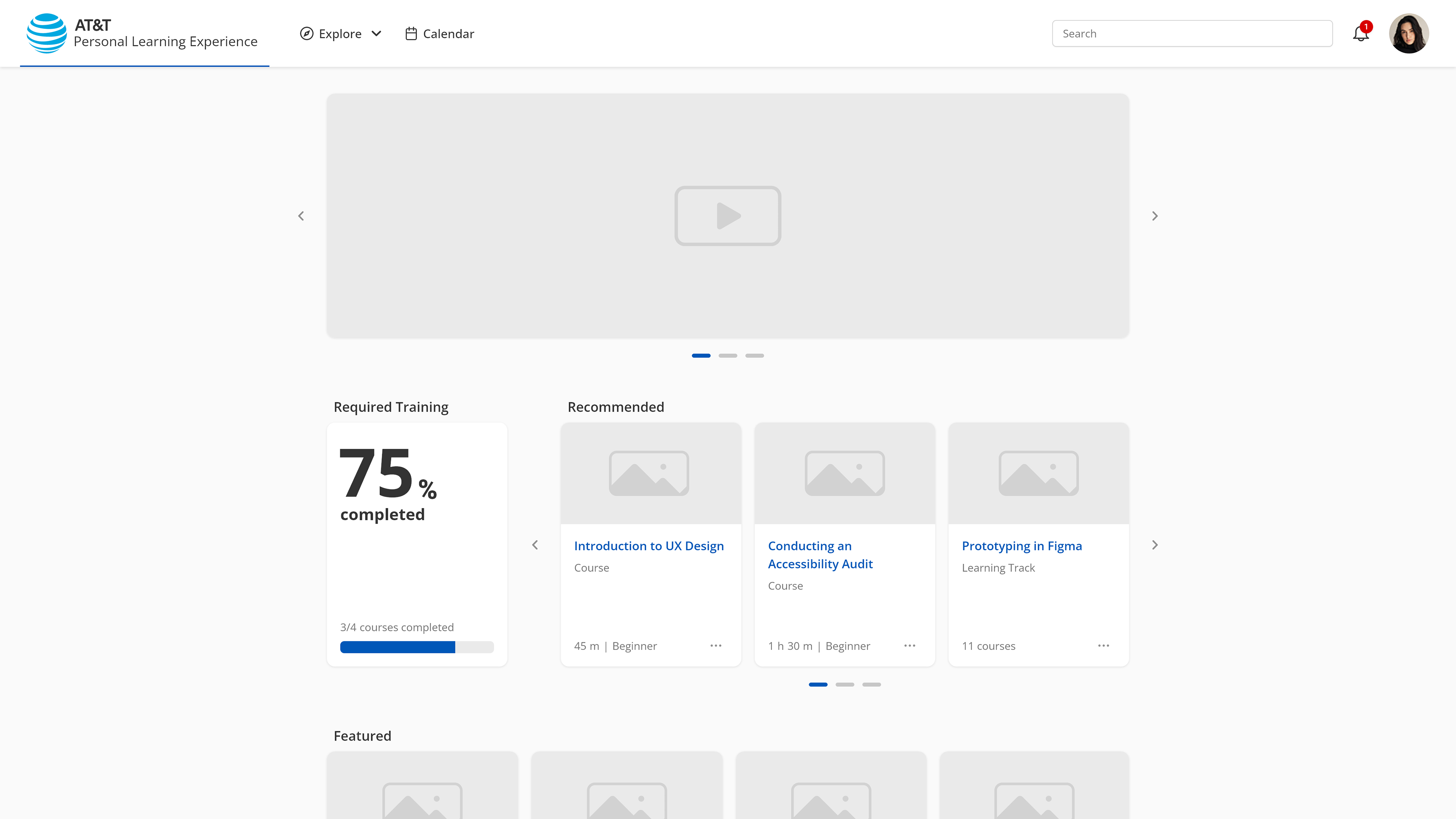The width and height of the screenshot is (1456, 819).
Task: Go to next hero banner slide
Action: [1155, 216]
